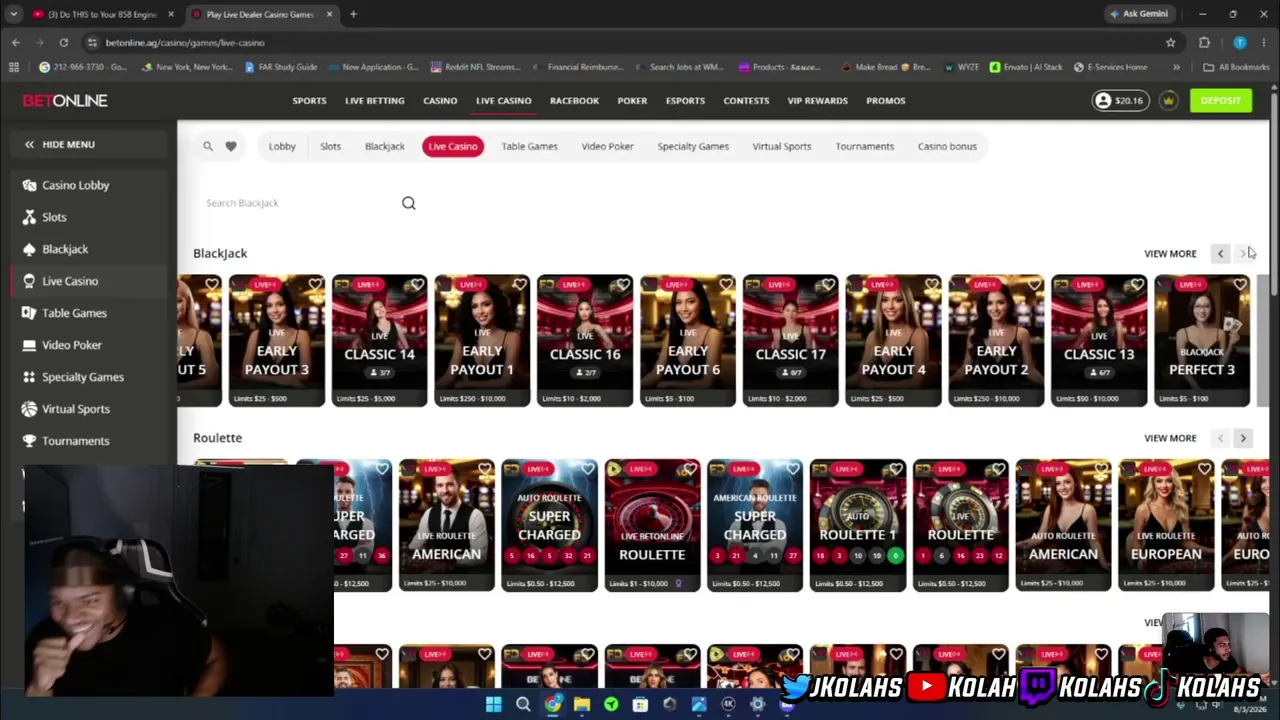Open VIP Rewards in top navigation

(x=817, y=100)
